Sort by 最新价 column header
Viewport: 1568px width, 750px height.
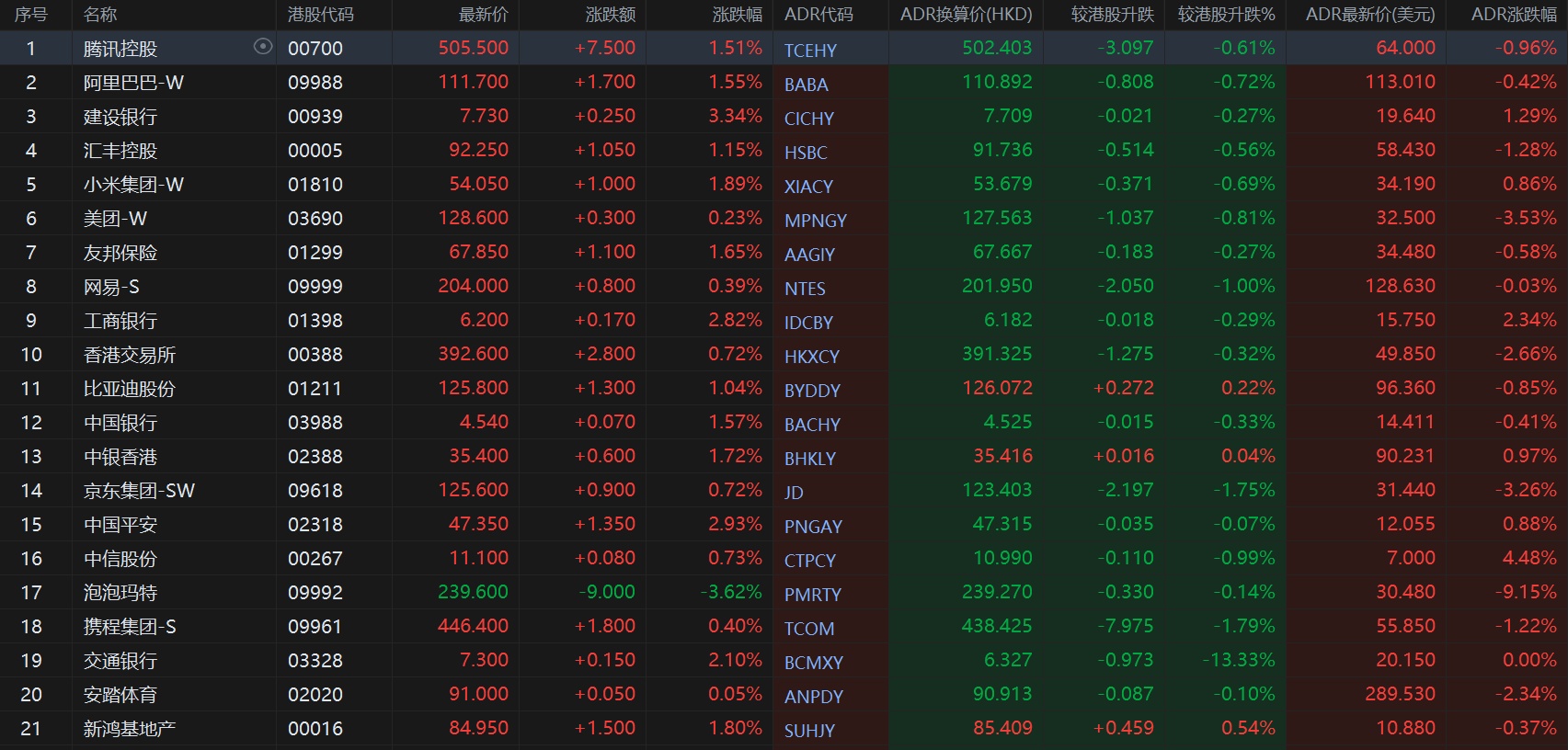coord(483,15)
